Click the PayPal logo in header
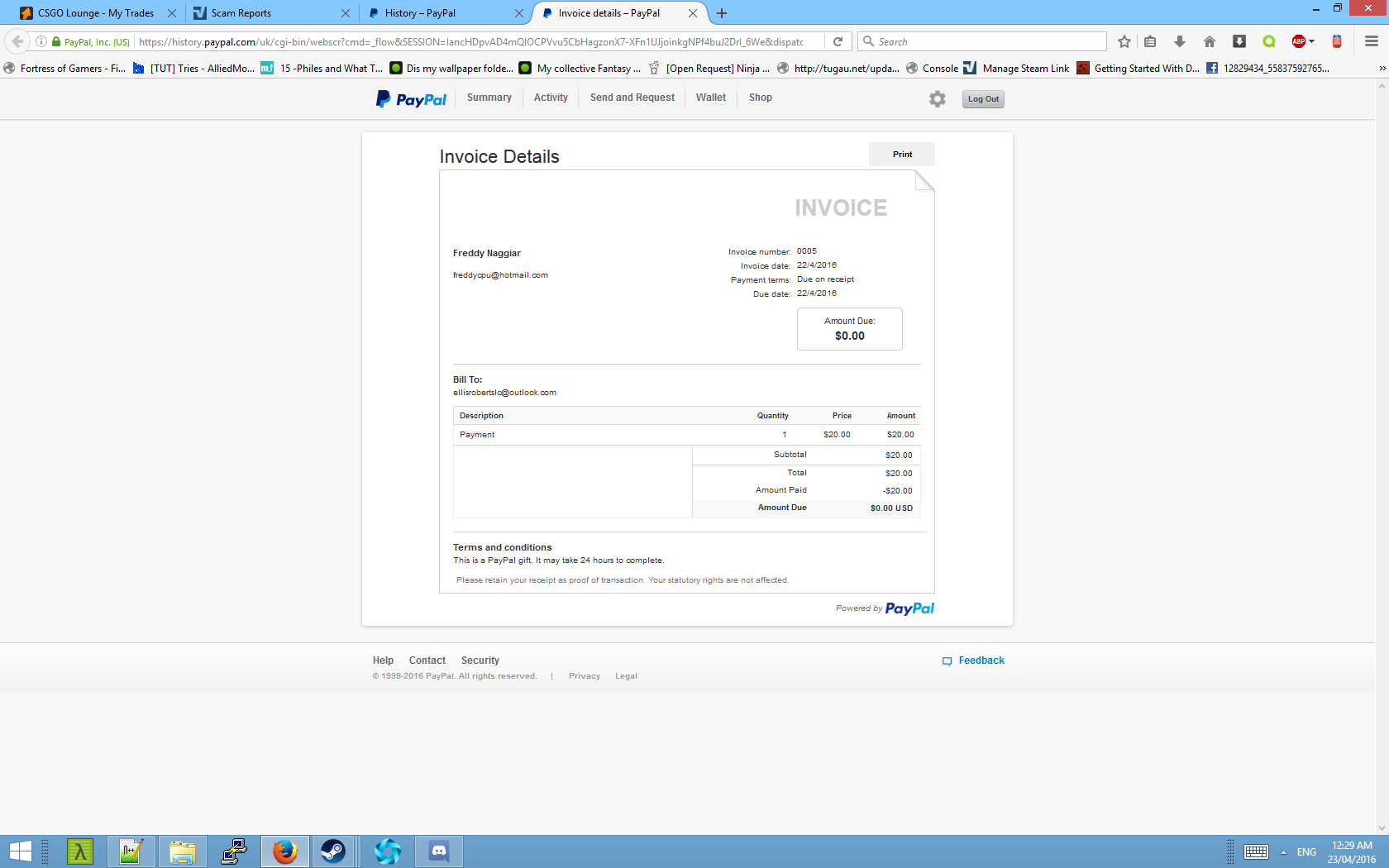Screen dimensions: 1389x868 pyautogui.click(x=411, y=99)
